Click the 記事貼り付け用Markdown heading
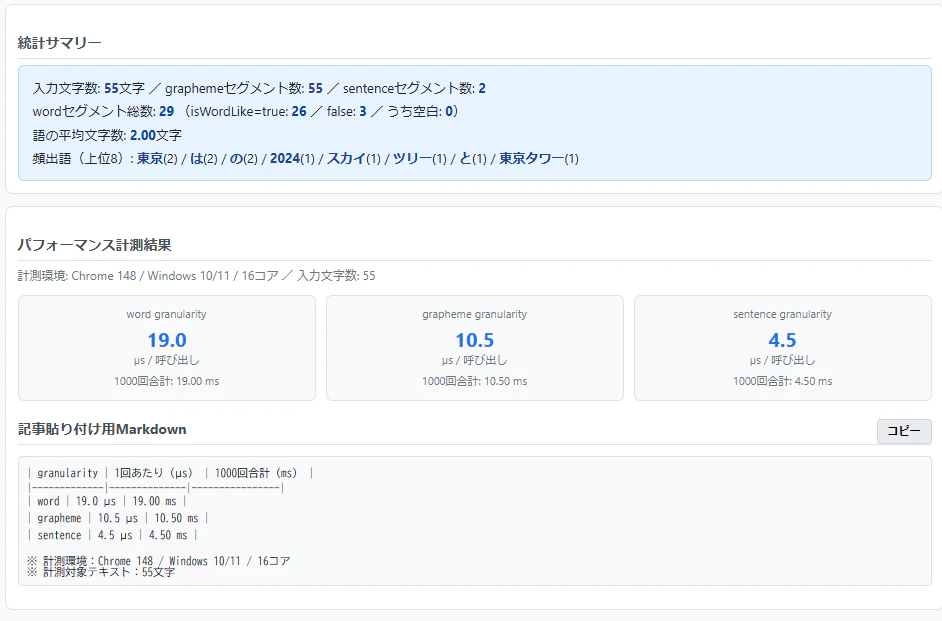The image size is (942, 621). click(102, 429)
